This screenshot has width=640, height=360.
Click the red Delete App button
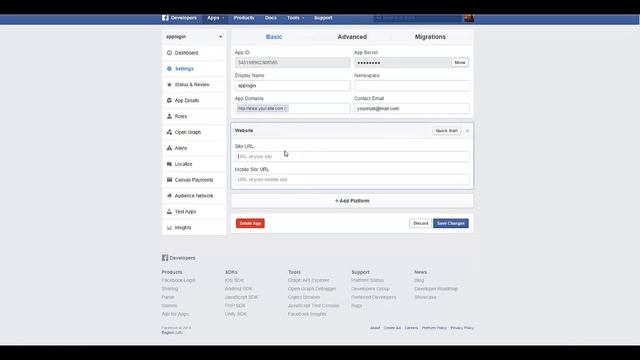pos(250,223)
